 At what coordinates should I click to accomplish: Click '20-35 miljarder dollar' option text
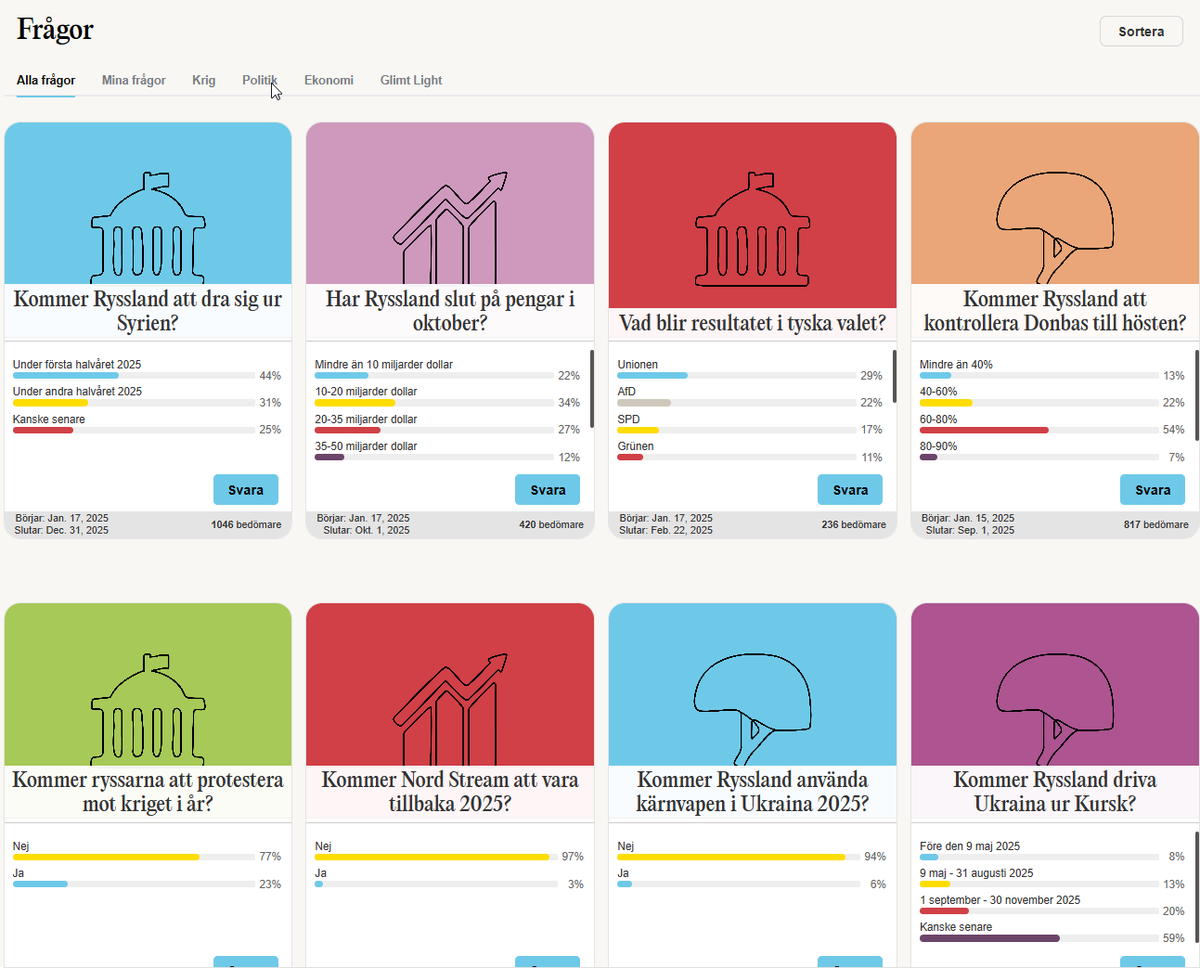(366, 419)
